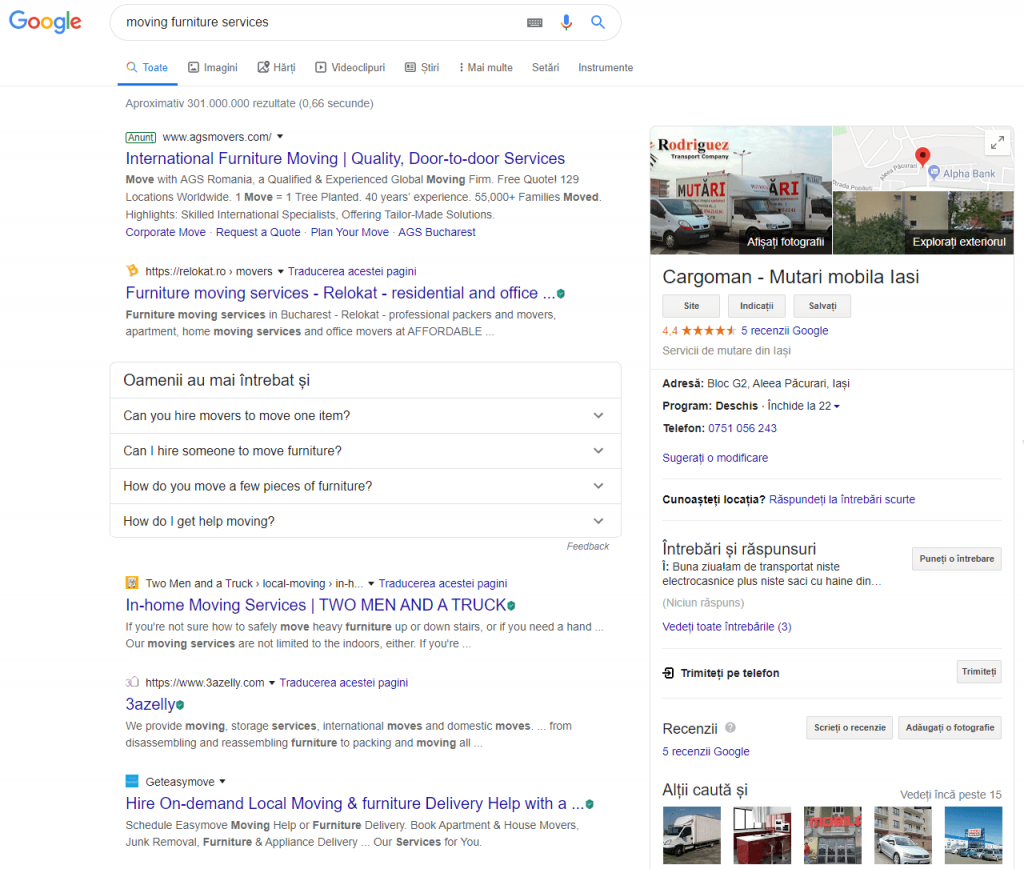Click the Indicații directions button
Viewport: 1024px width, 869px height.
tap(756, 306)
